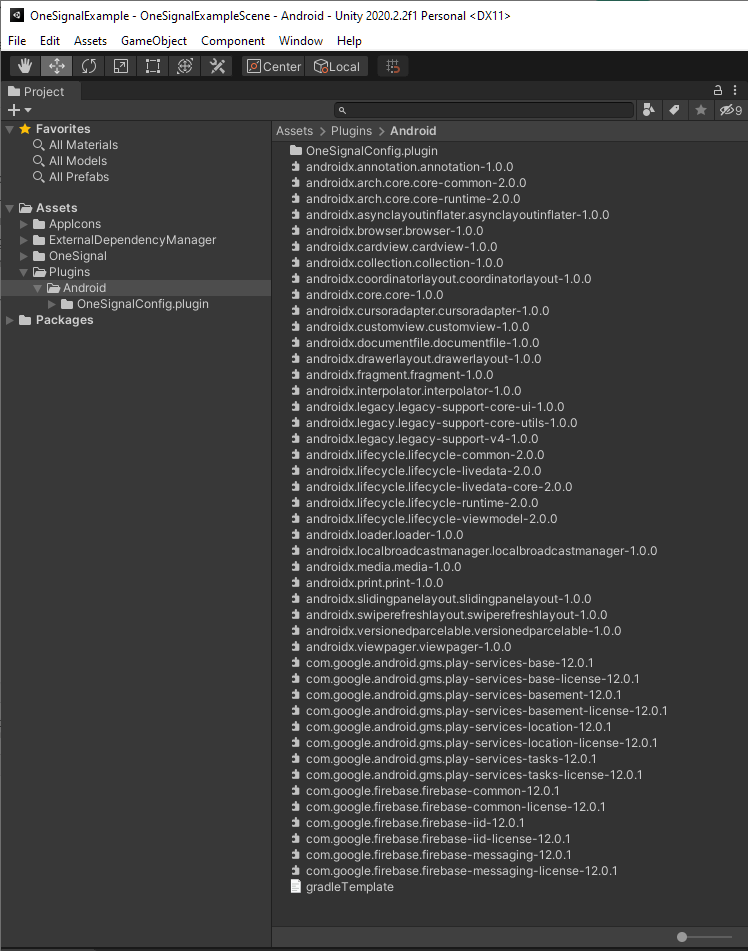Select the Transform tool
Viewport: 748px width, 951px height.
click(185, 66)
